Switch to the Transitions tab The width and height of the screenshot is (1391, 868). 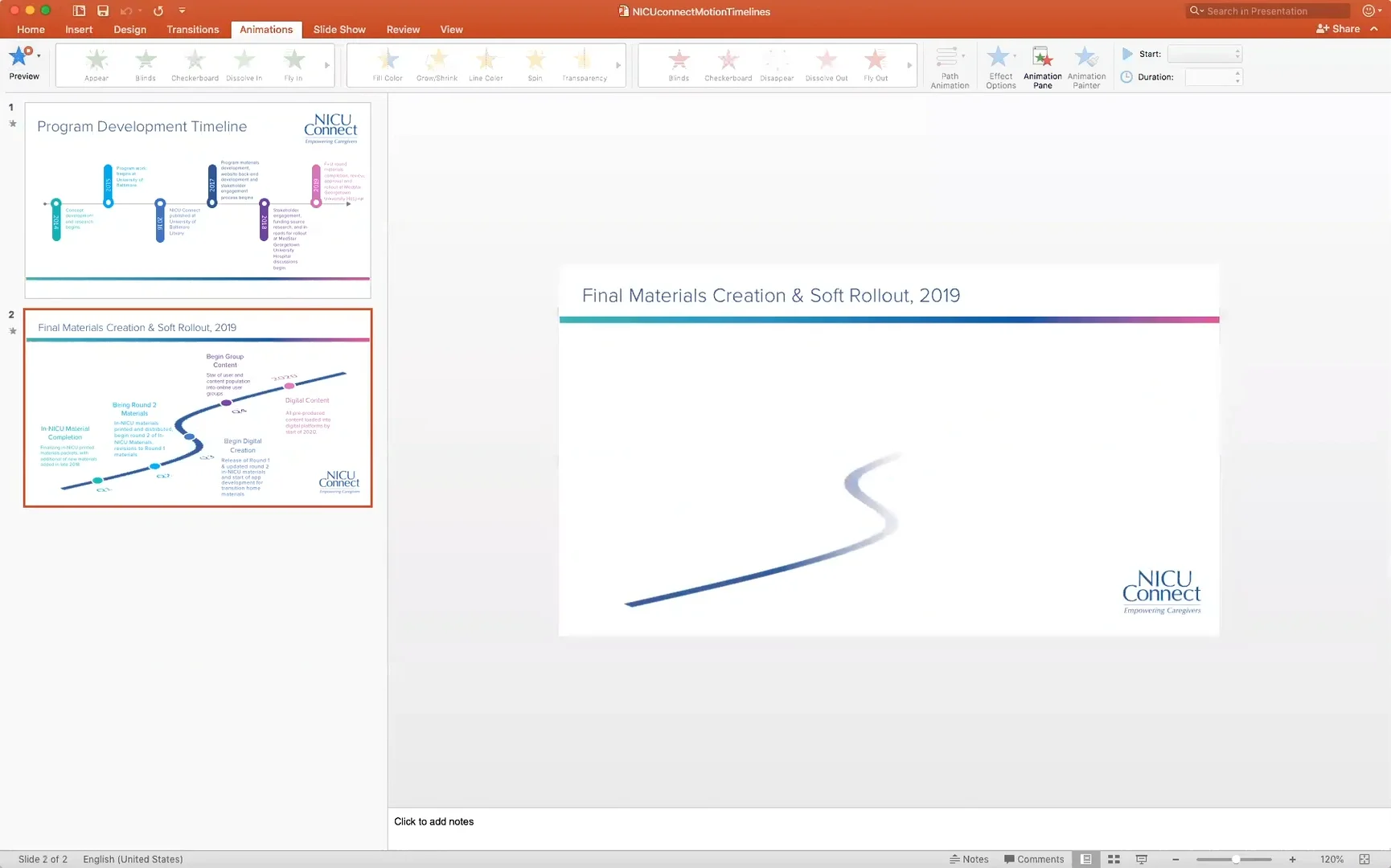[x=192, y=30]
